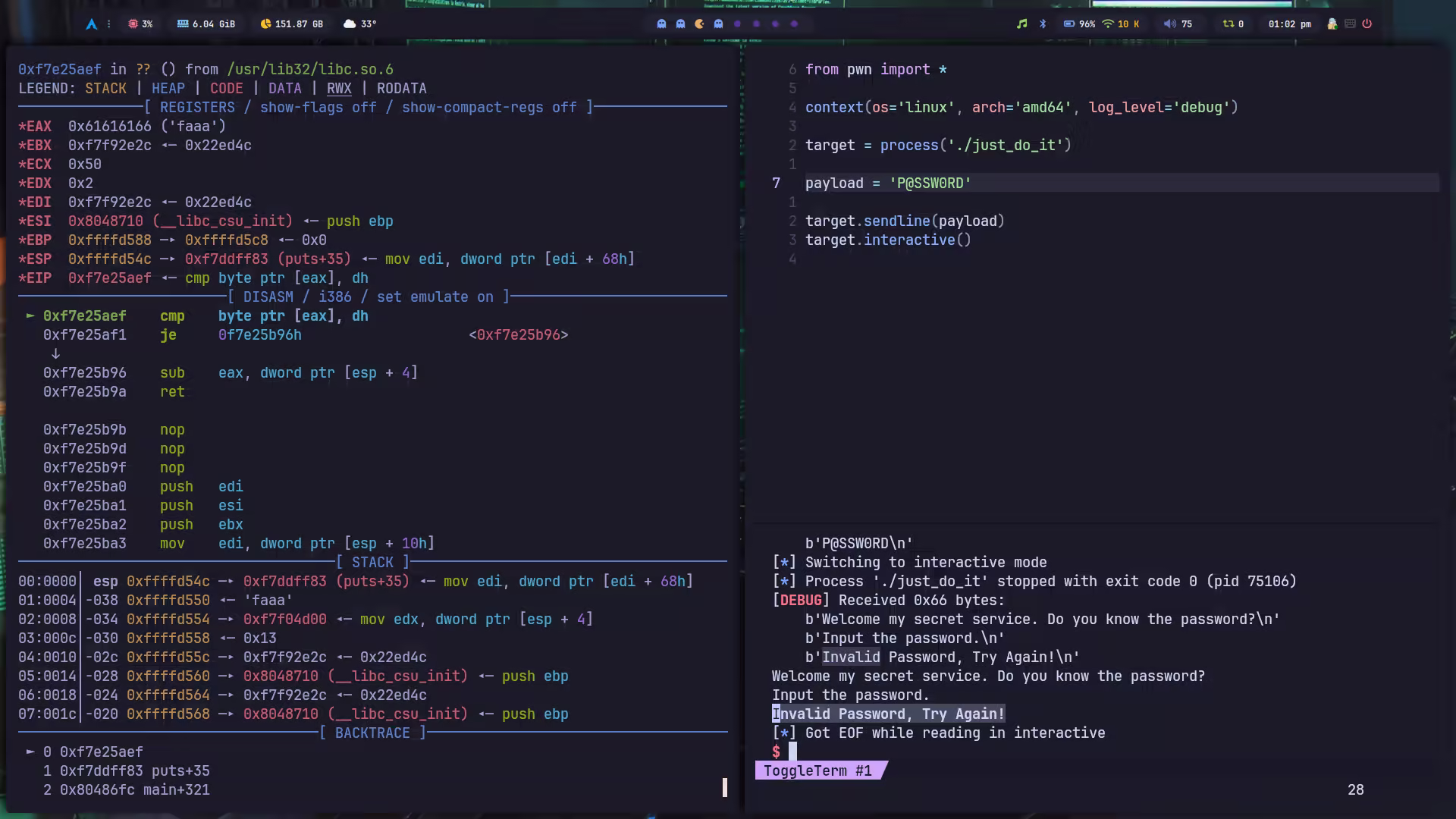This screenshot has width=1456, height=819.
Task: Open the clock showing 01:02 pm
Action: coord(1289,24)
